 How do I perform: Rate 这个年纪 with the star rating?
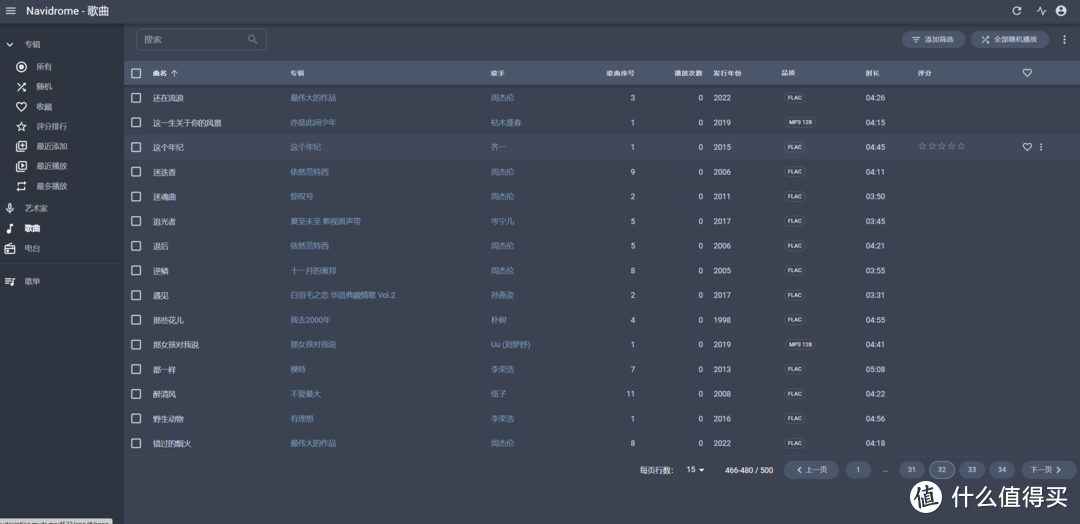(x=942, y=147)
